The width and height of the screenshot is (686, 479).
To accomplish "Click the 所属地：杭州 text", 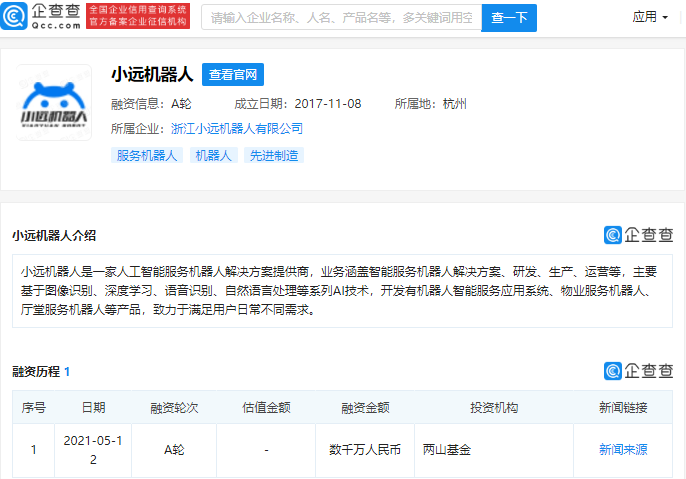I will (430, 104).
